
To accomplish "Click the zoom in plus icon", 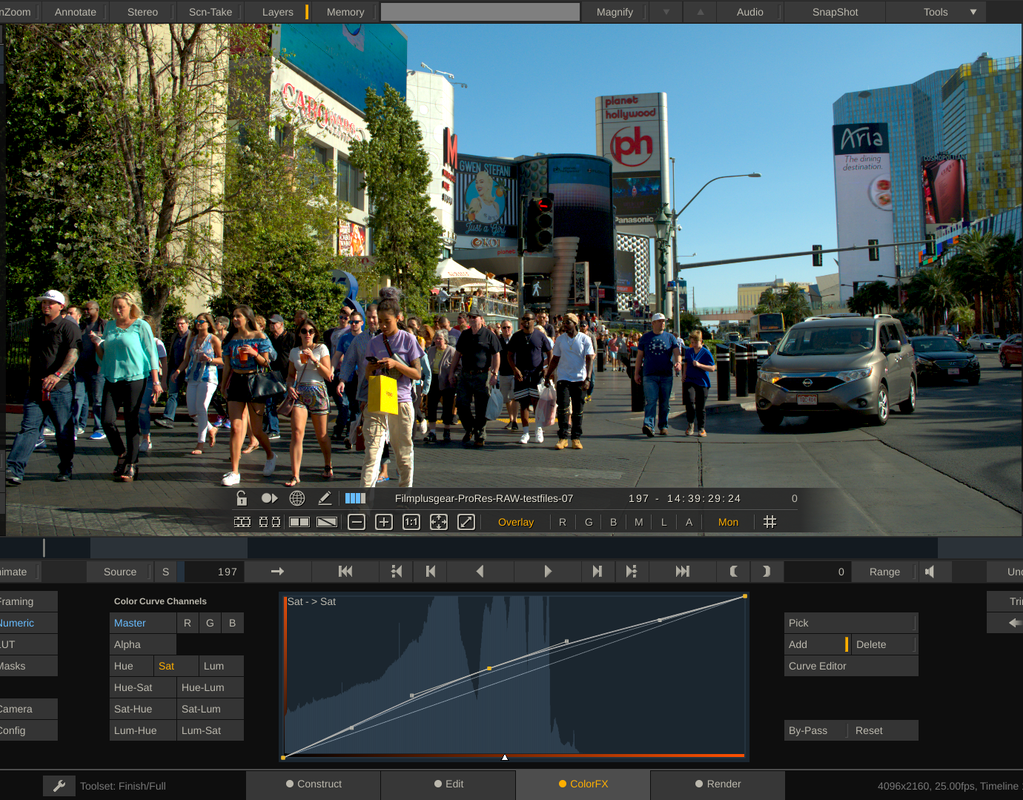I will point(384,522).
